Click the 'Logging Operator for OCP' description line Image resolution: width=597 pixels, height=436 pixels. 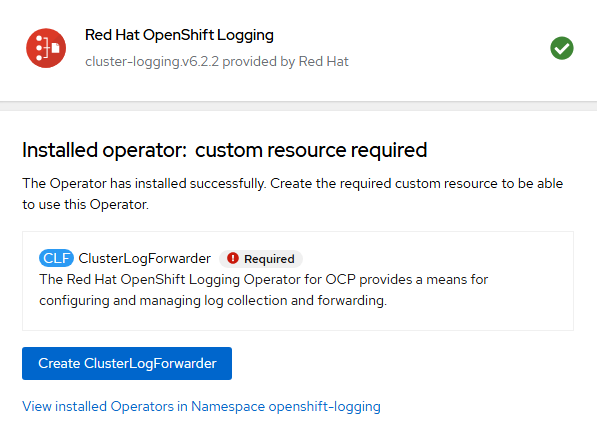pos(263,279)
